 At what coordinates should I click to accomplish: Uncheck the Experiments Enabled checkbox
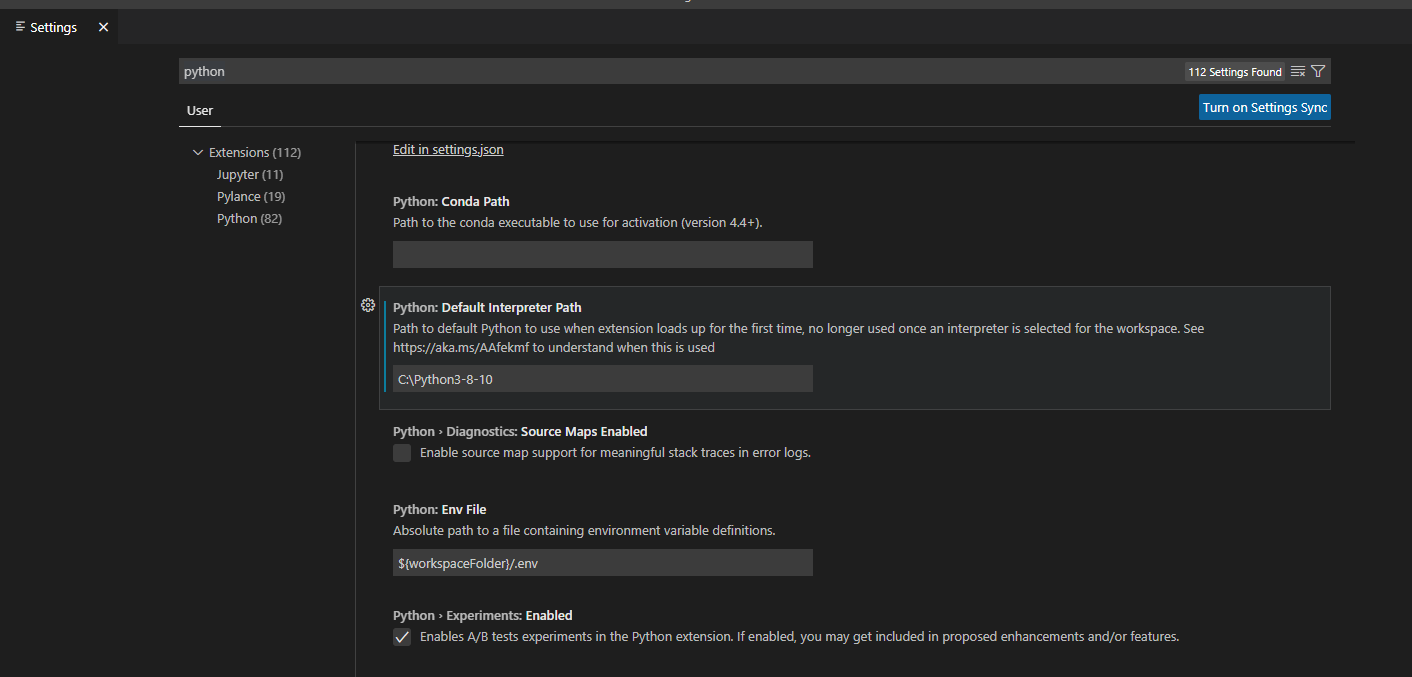tap(402, 637)
